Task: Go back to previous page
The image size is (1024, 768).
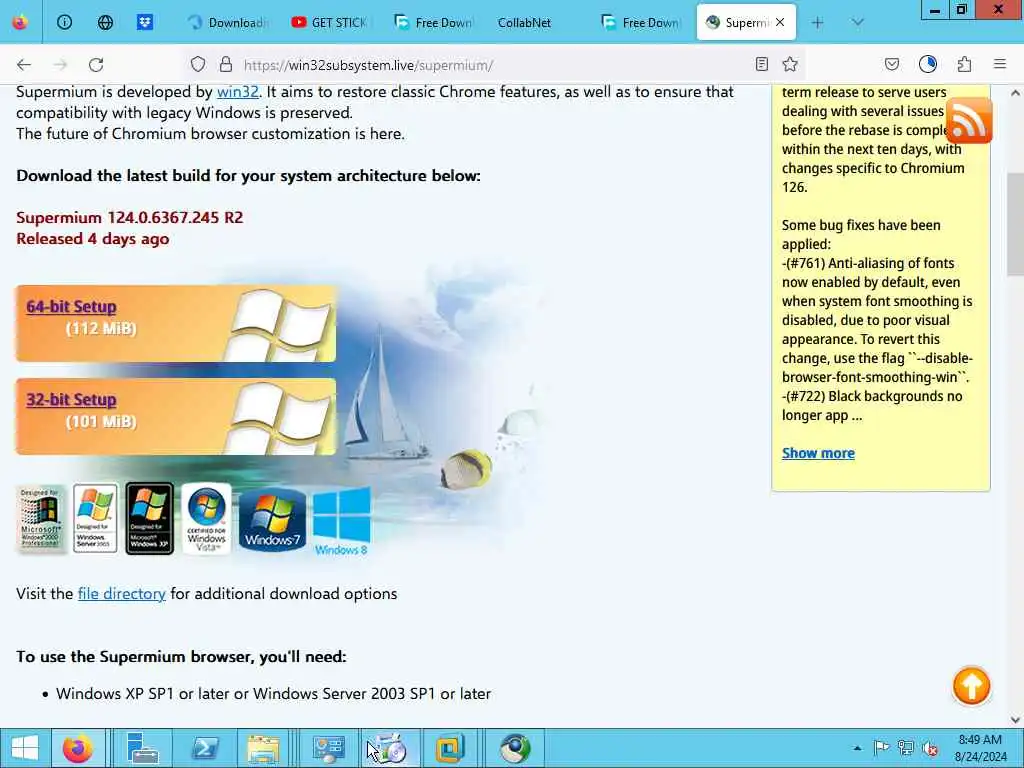Action: [x=24, y=65]
